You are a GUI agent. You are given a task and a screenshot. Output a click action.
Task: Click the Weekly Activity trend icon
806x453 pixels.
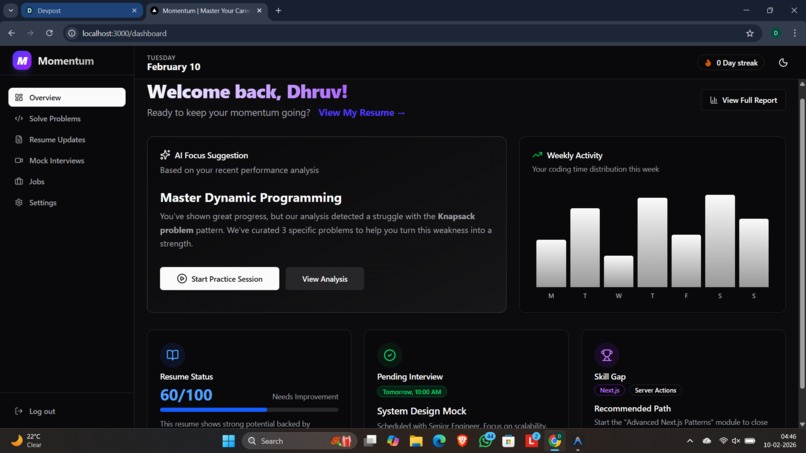point(537,155)
